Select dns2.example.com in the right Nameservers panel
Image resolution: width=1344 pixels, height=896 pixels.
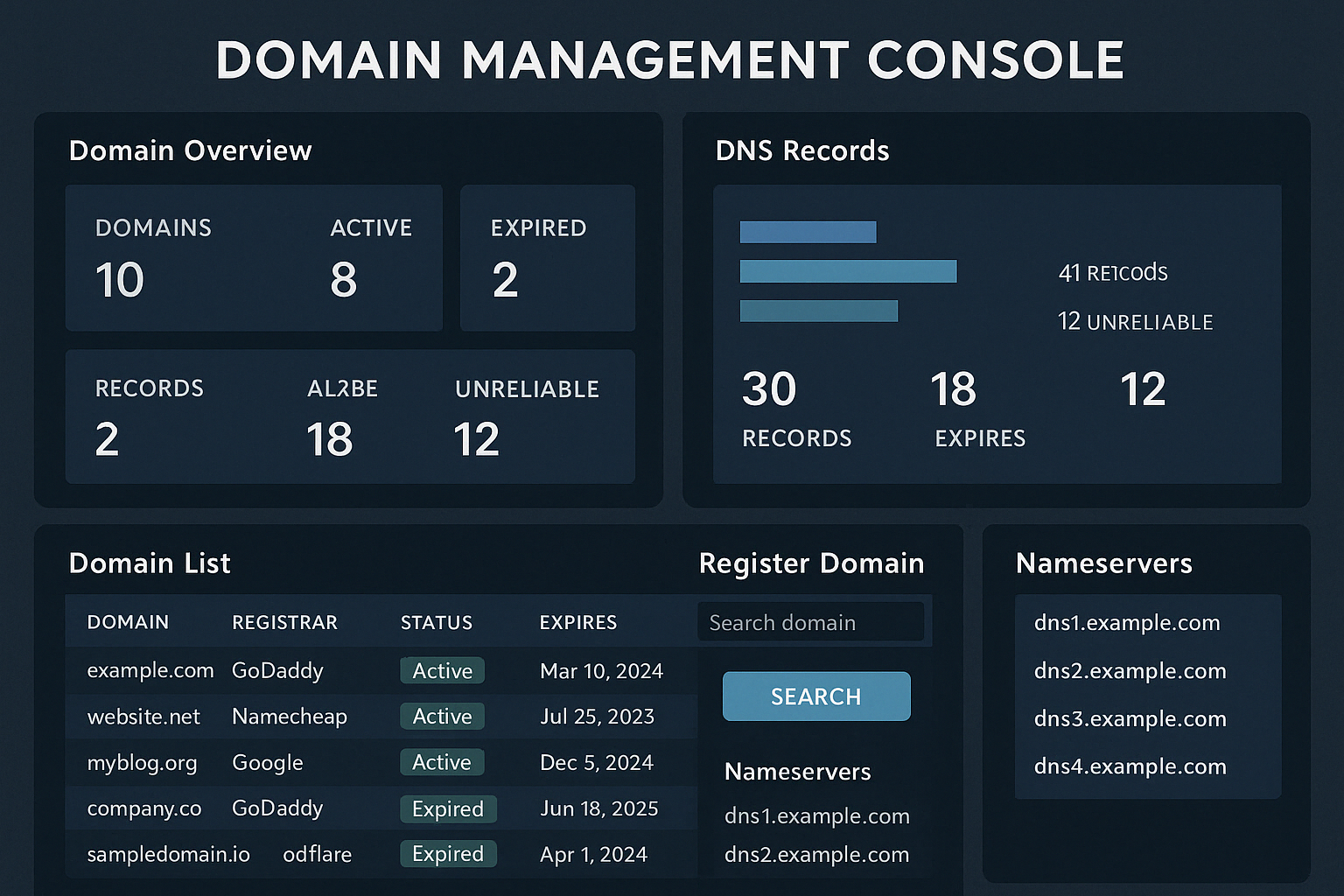click(x=1130, y=671)
